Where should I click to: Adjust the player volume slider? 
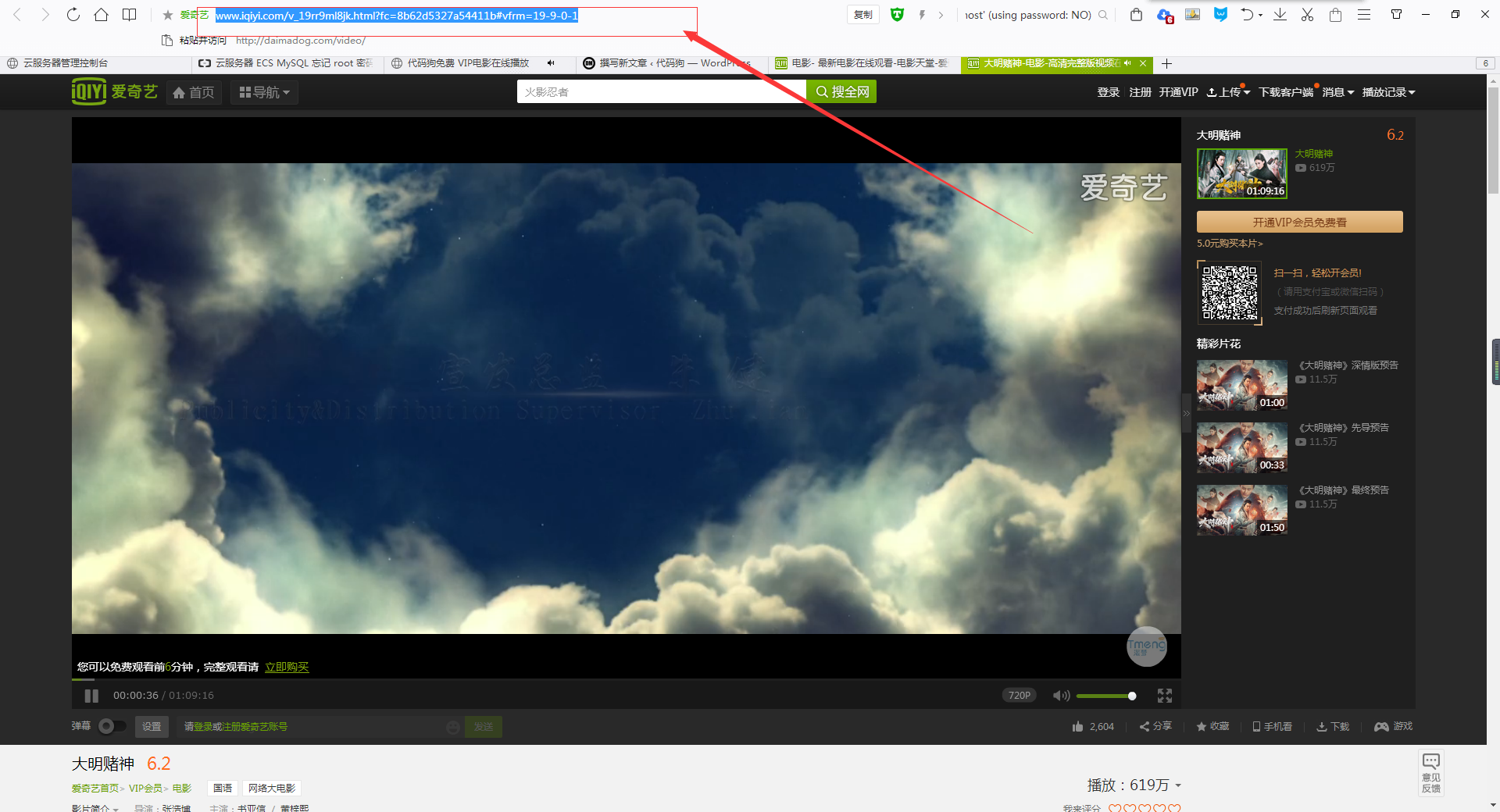(1105, 696)
